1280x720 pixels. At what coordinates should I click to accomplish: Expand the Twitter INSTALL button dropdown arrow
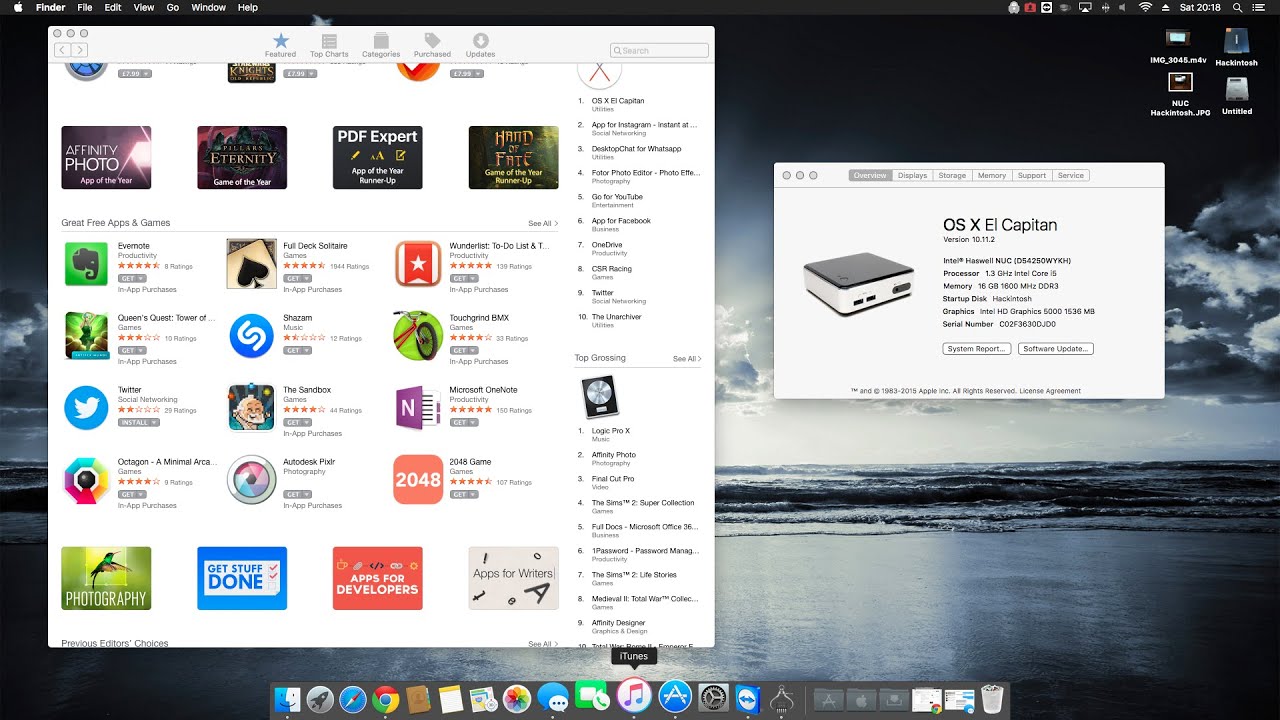[154, 422]
